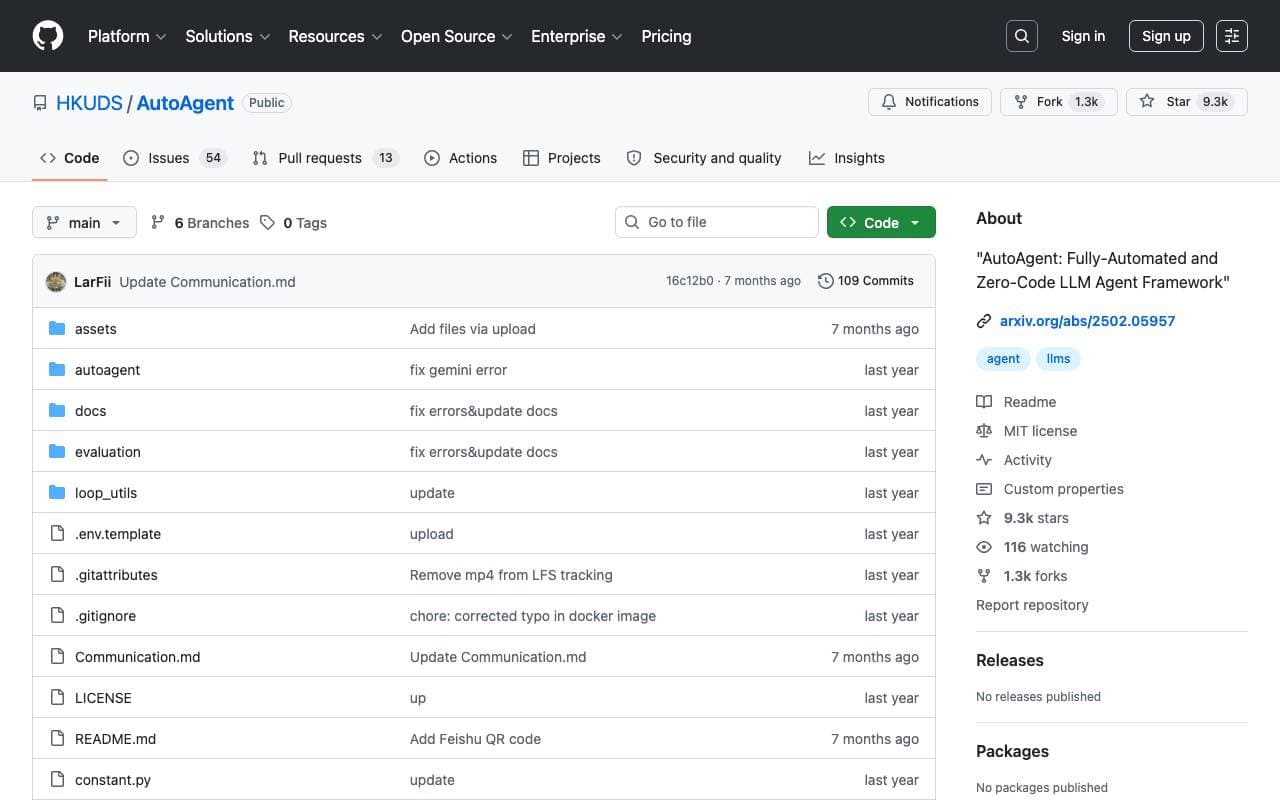Click the README.md file icon
Viewport: 1280px width, 800px height.
(x=57, y=739)
